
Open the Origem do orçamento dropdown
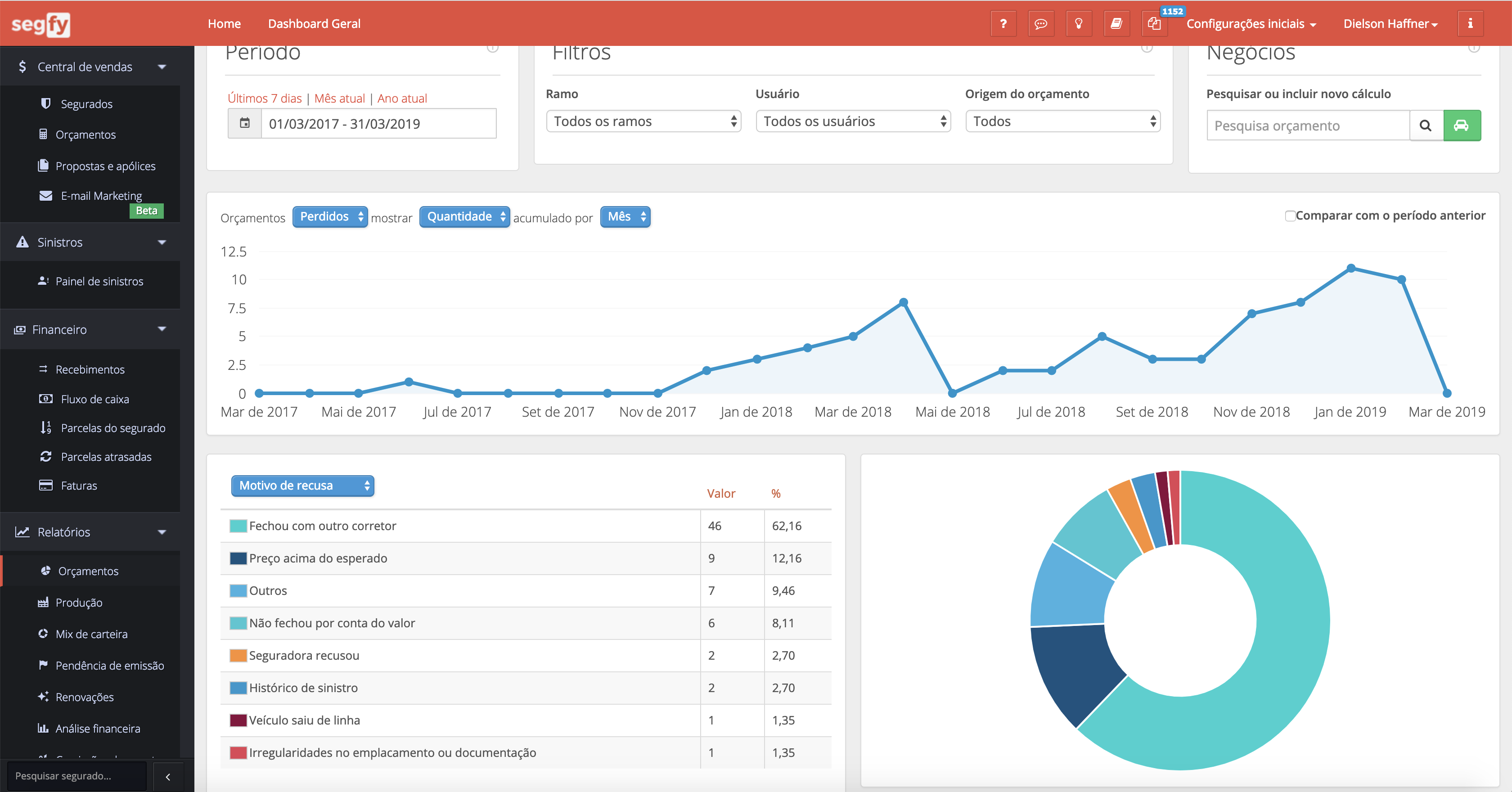[x=1063, y=121]
